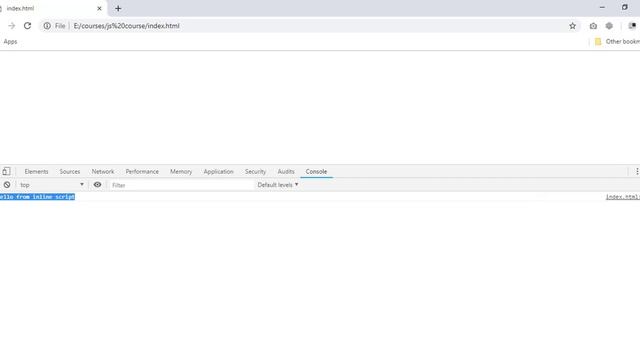This screenshot has width=640, height=360.
Task: Close the index.html tab
Action: (99, 8)
